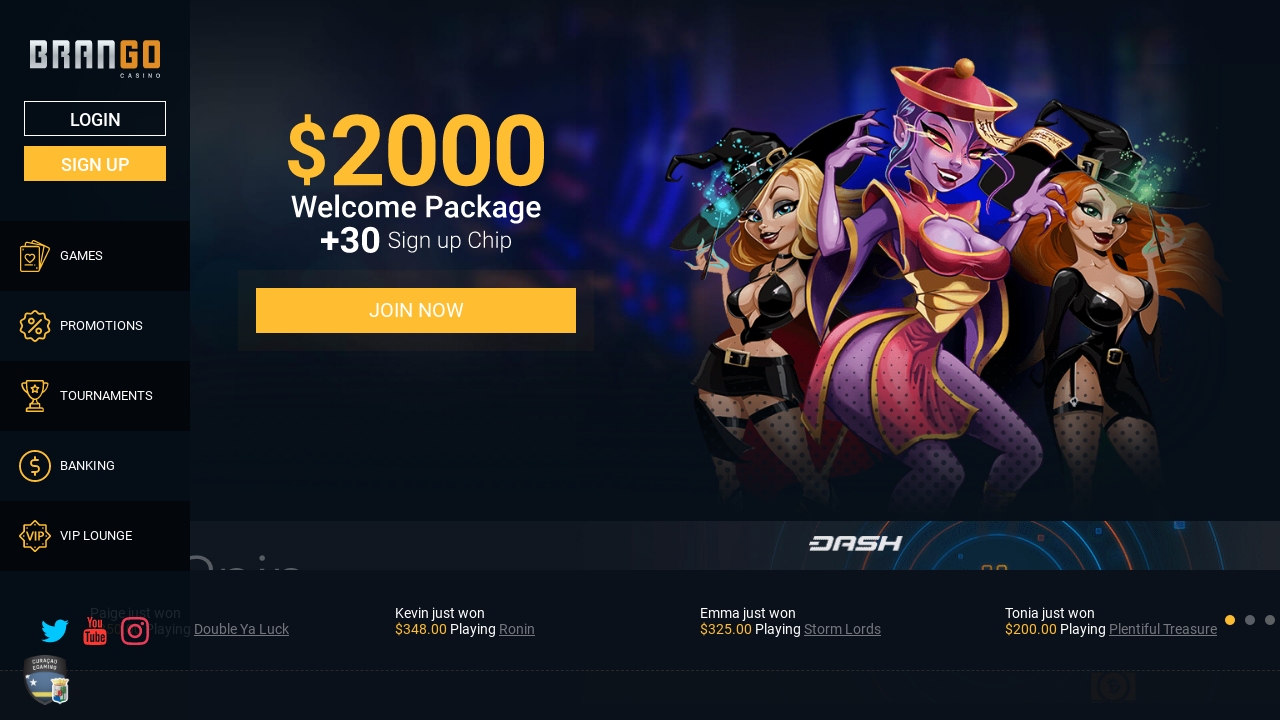Click the percent badge Promotions icon

35,326
